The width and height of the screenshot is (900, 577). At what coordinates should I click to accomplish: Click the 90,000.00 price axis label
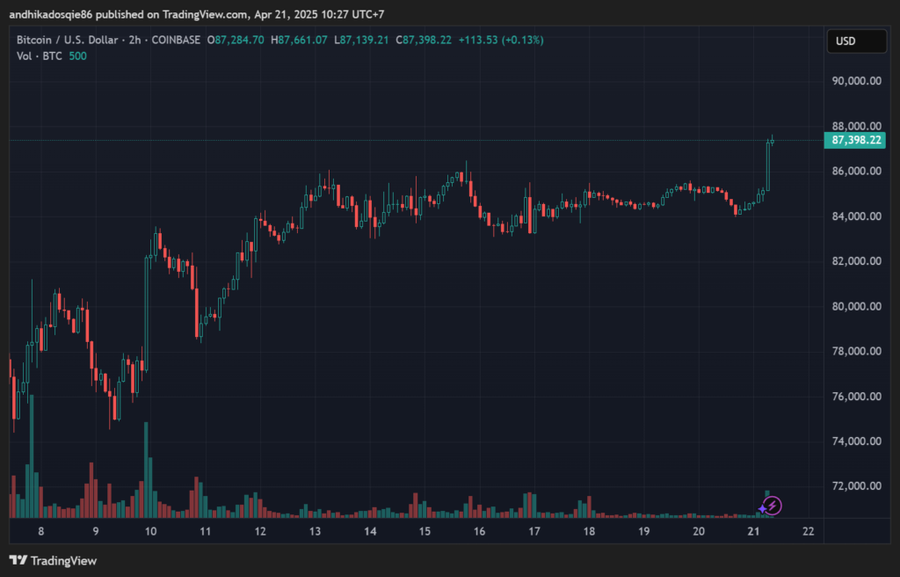point(856,81)
